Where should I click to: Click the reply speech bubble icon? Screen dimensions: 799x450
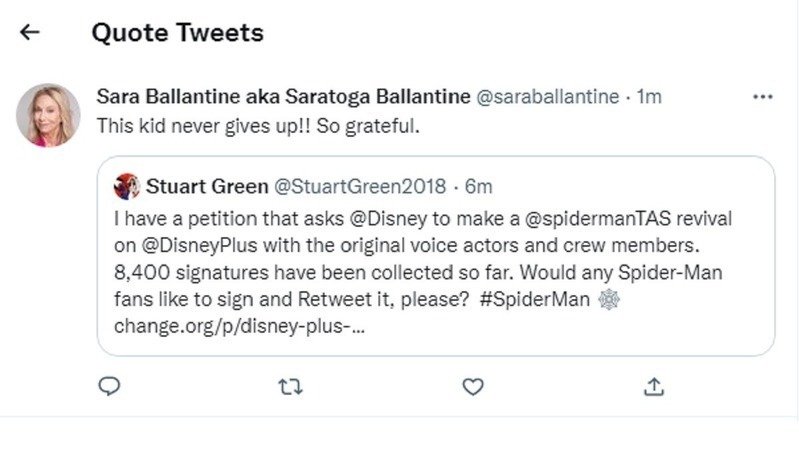tap(111, 386)
